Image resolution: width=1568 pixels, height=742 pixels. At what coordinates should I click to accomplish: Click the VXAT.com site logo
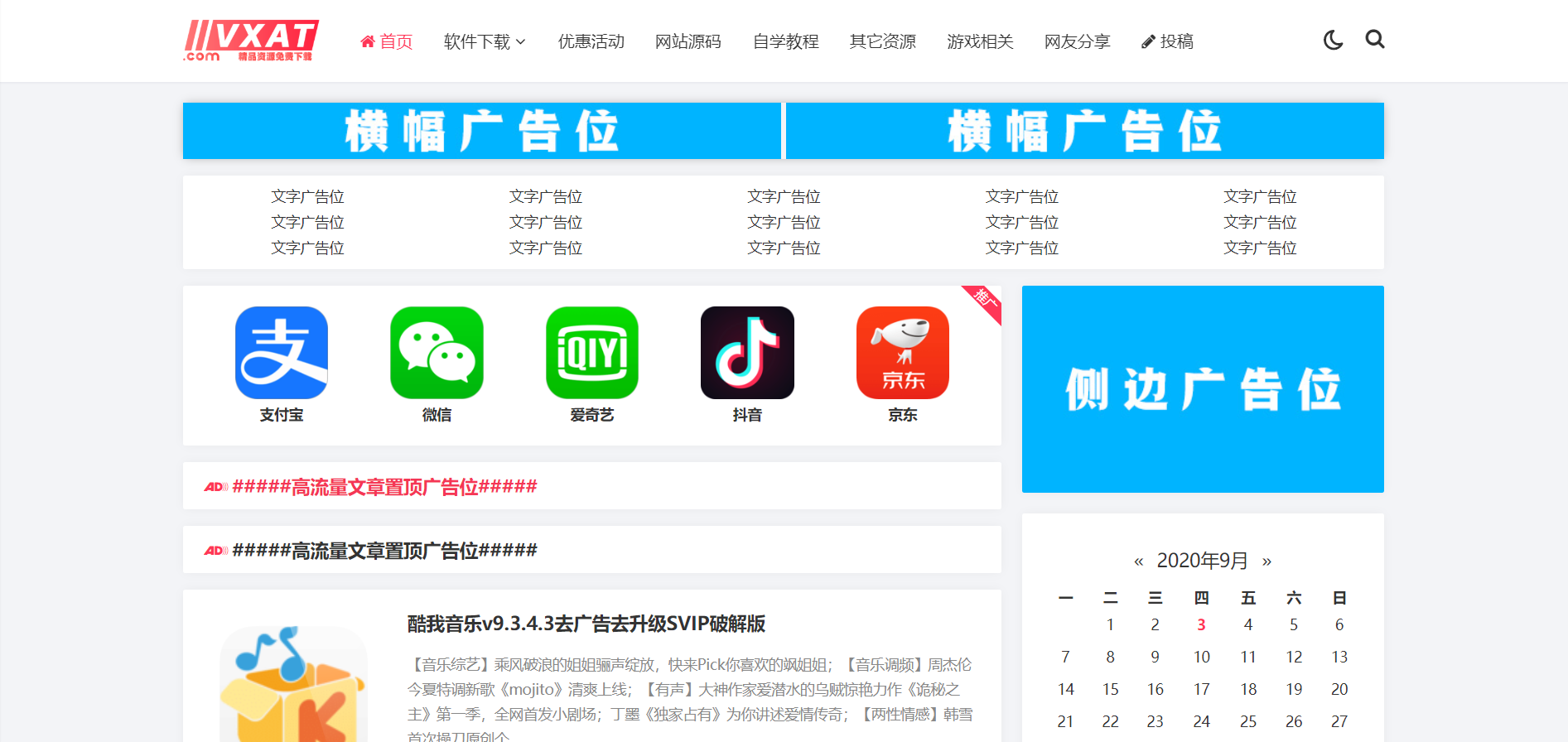pyautogui.click(x=251, y=41)
